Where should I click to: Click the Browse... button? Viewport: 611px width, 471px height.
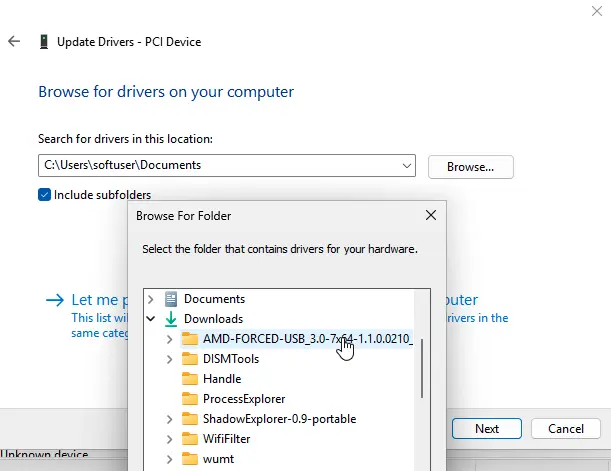(x=470, y=166)
